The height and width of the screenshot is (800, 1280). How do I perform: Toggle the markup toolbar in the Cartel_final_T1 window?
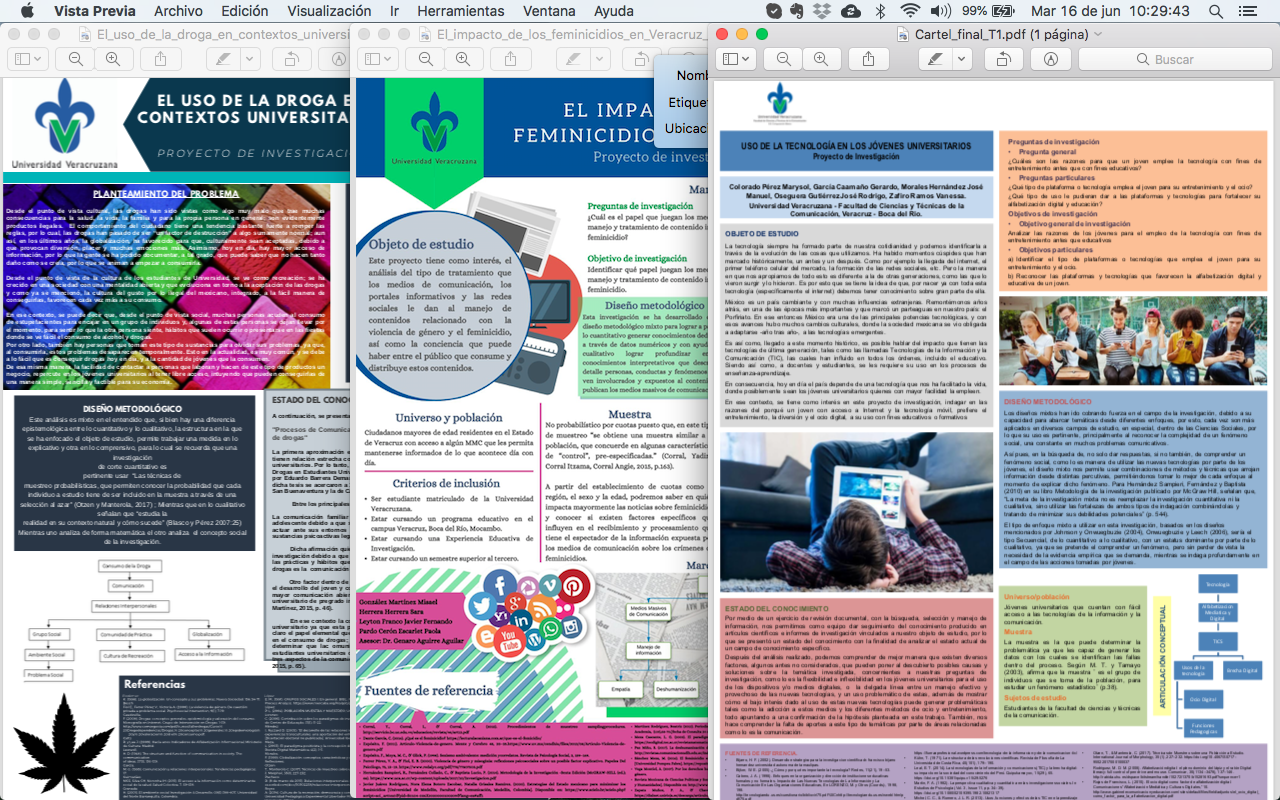tap(1051, 59)
